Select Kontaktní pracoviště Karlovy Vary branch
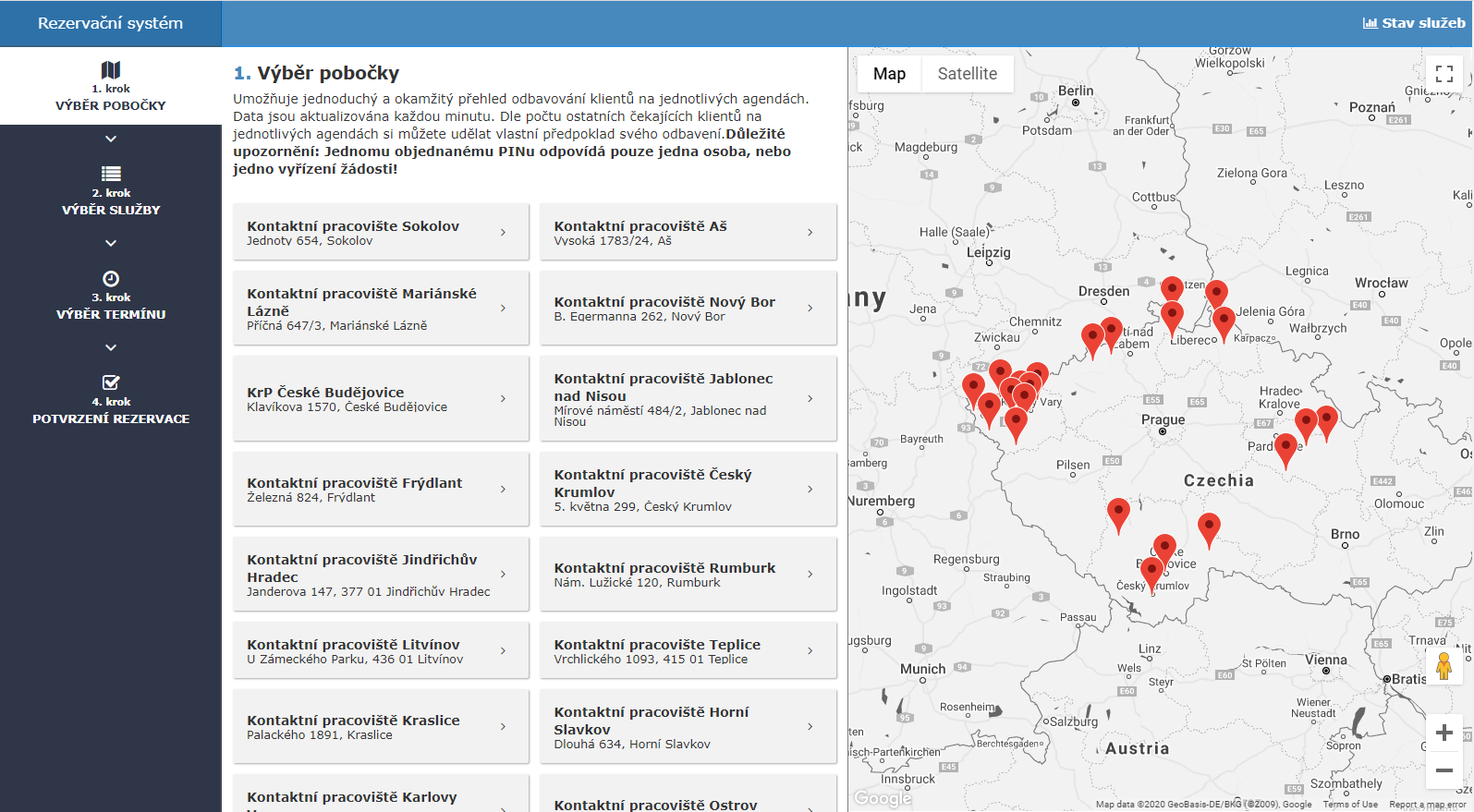The image size is (1474, 812). tap(381, 794)
